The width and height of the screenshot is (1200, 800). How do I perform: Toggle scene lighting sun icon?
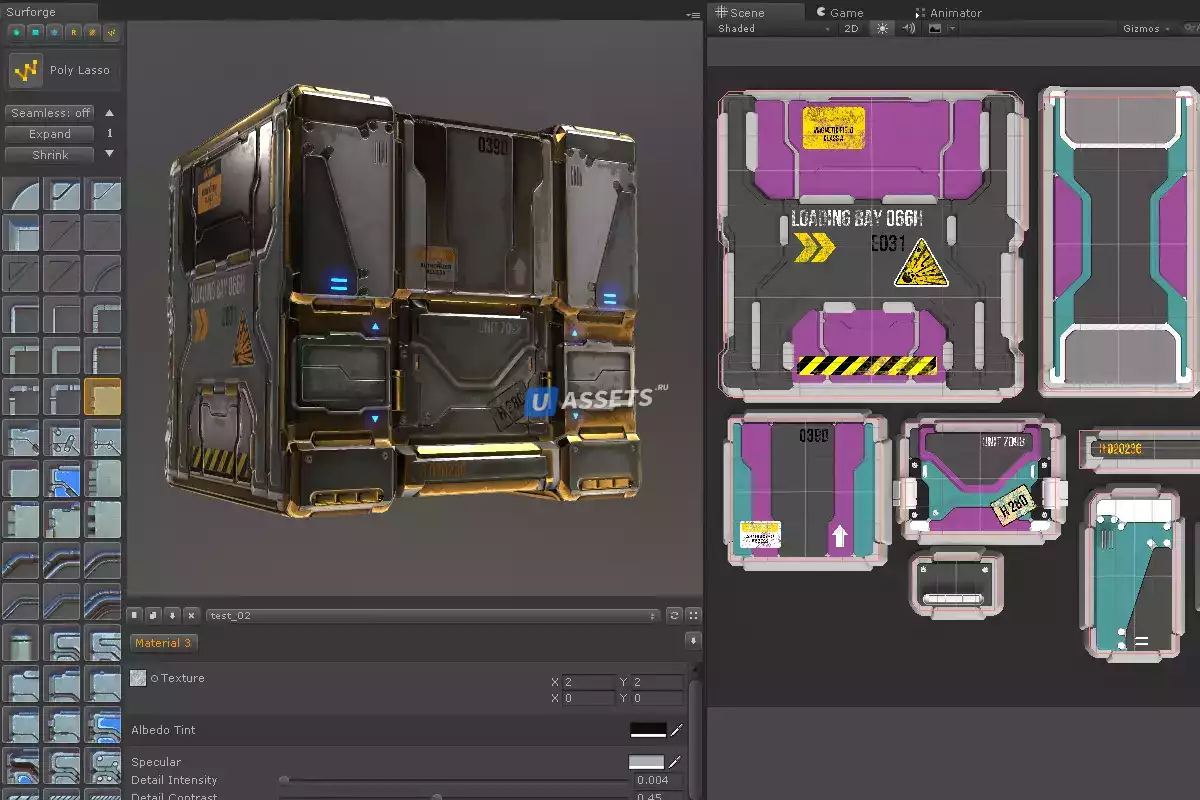coord(882,29)
